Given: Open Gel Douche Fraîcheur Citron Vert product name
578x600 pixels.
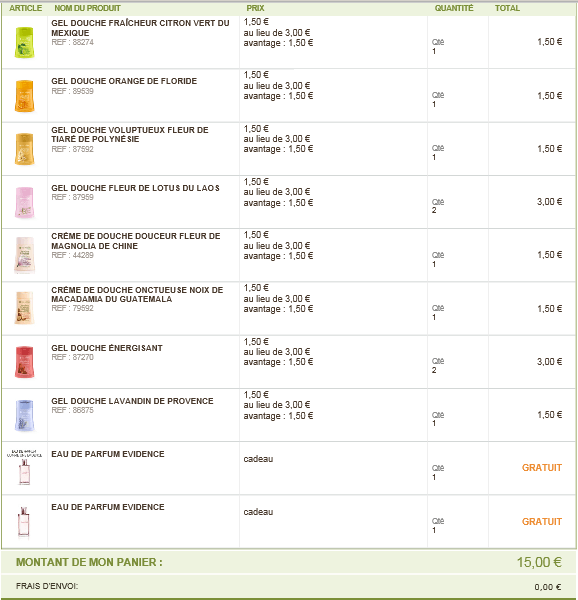Looking at the screenshot, I should click(140, 28).
